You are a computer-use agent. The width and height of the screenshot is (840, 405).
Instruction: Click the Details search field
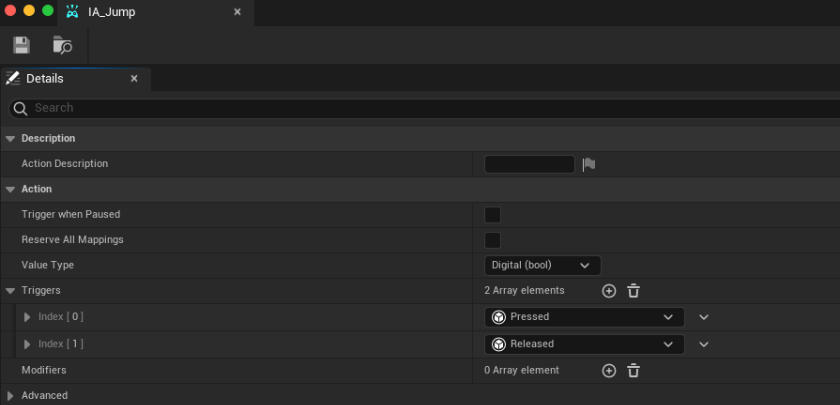pos(400,108)
